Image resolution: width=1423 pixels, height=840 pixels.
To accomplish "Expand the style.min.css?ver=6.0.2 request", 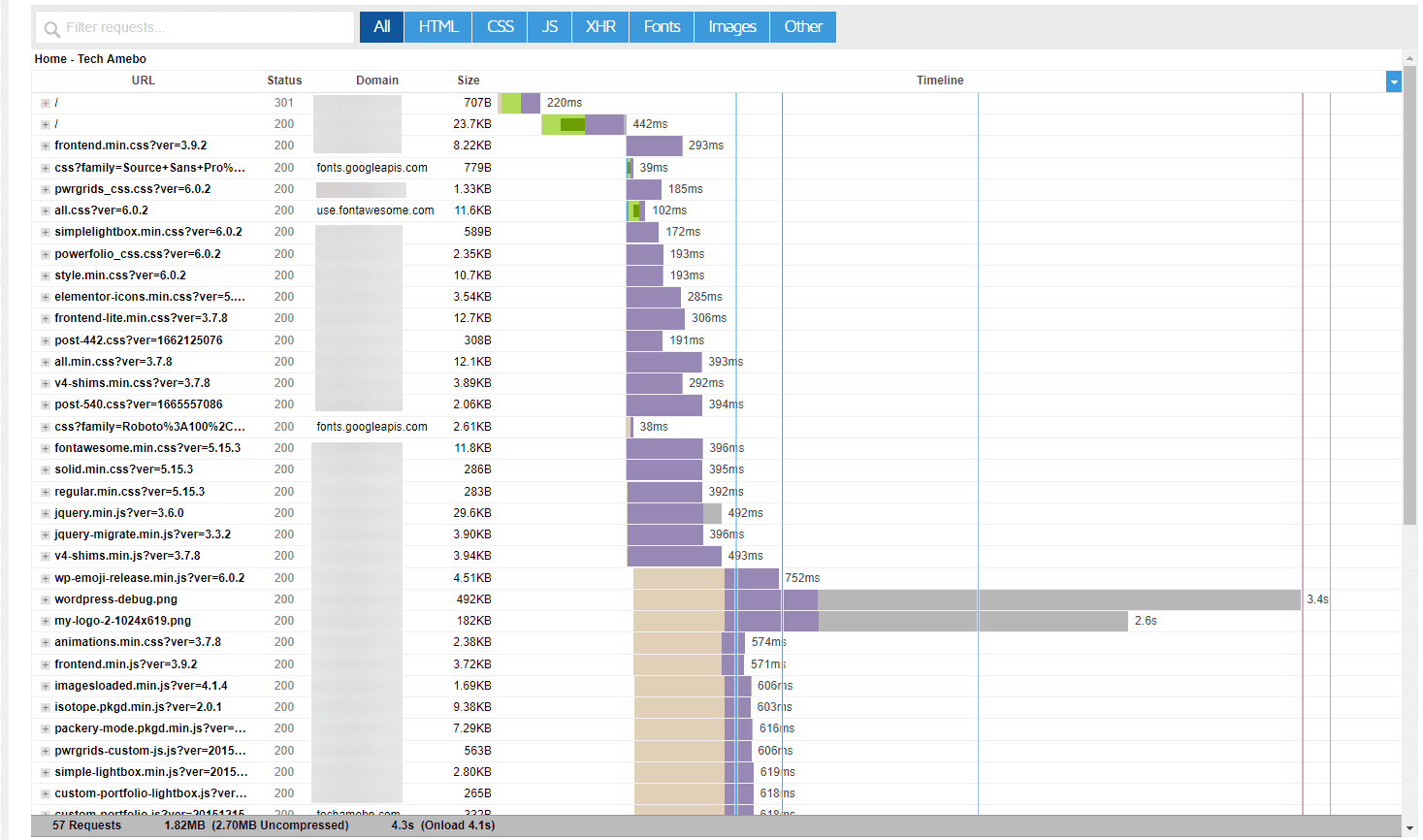I will pos(45,275).
